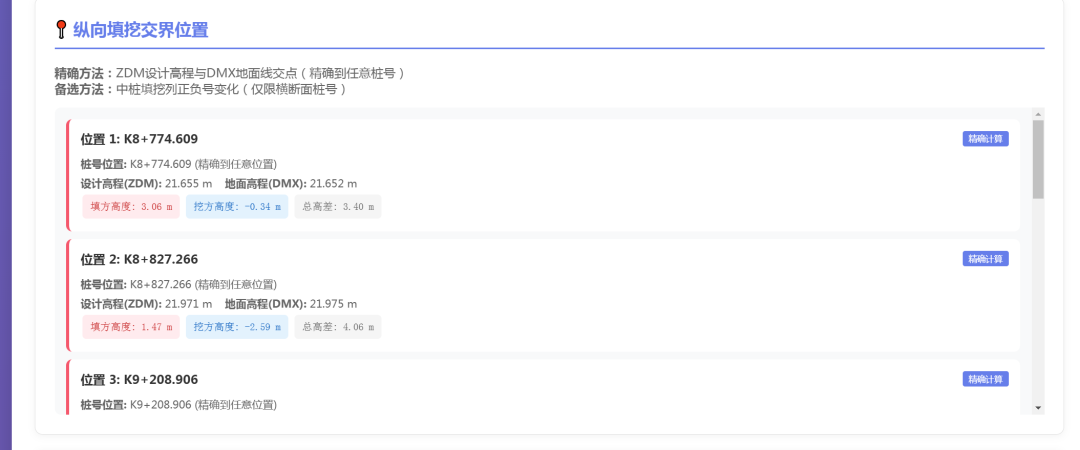The height and width of the screenshot is (450, 1080).
Task: Click the 精确计算 badge on 位置 2
Action: (x=985, y=258)
